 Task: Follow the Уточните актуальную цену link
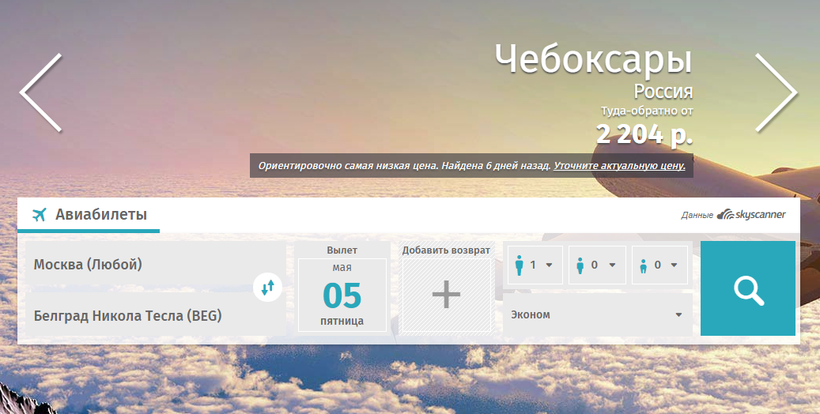(620, 165)
